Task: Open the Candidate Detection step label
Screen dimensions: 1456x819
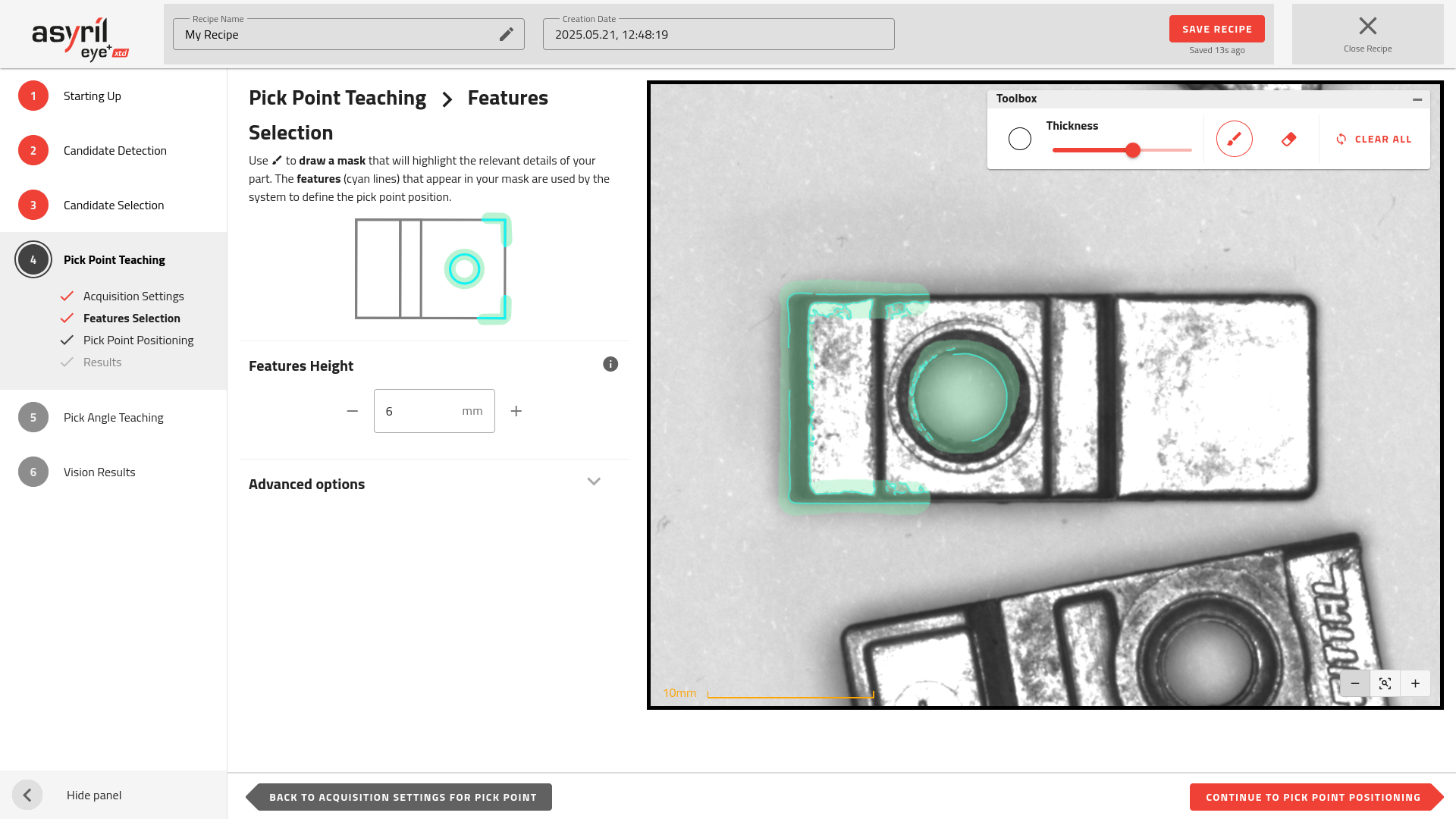Action: [x=115, y=150]
